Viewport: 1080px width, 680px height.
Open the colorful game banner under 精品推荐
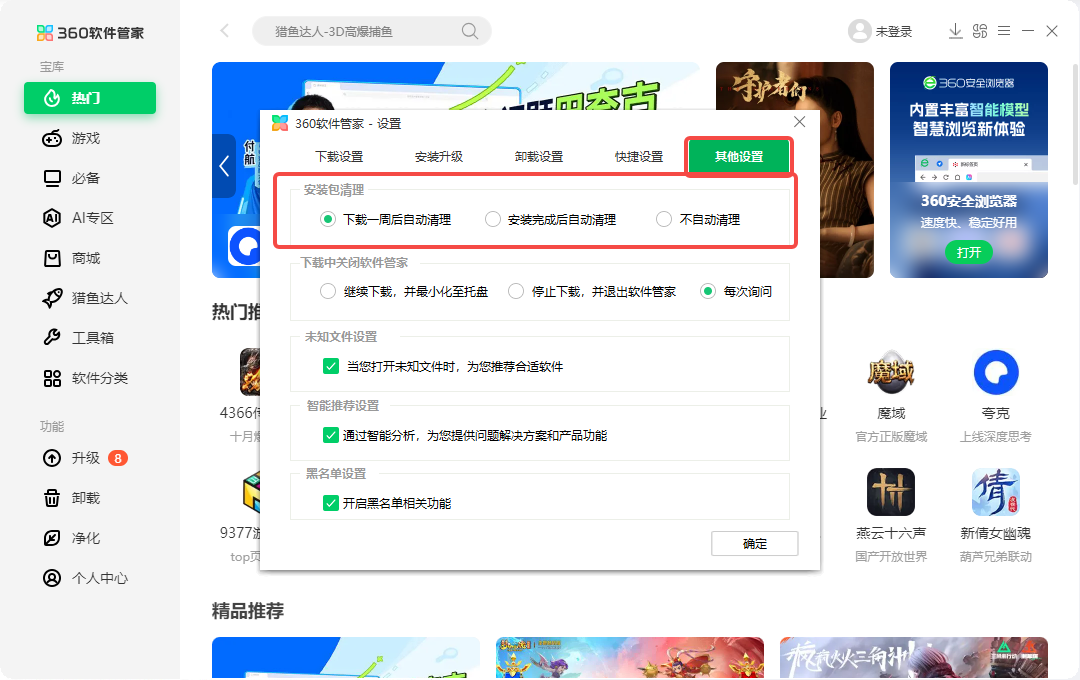(630, 658)
